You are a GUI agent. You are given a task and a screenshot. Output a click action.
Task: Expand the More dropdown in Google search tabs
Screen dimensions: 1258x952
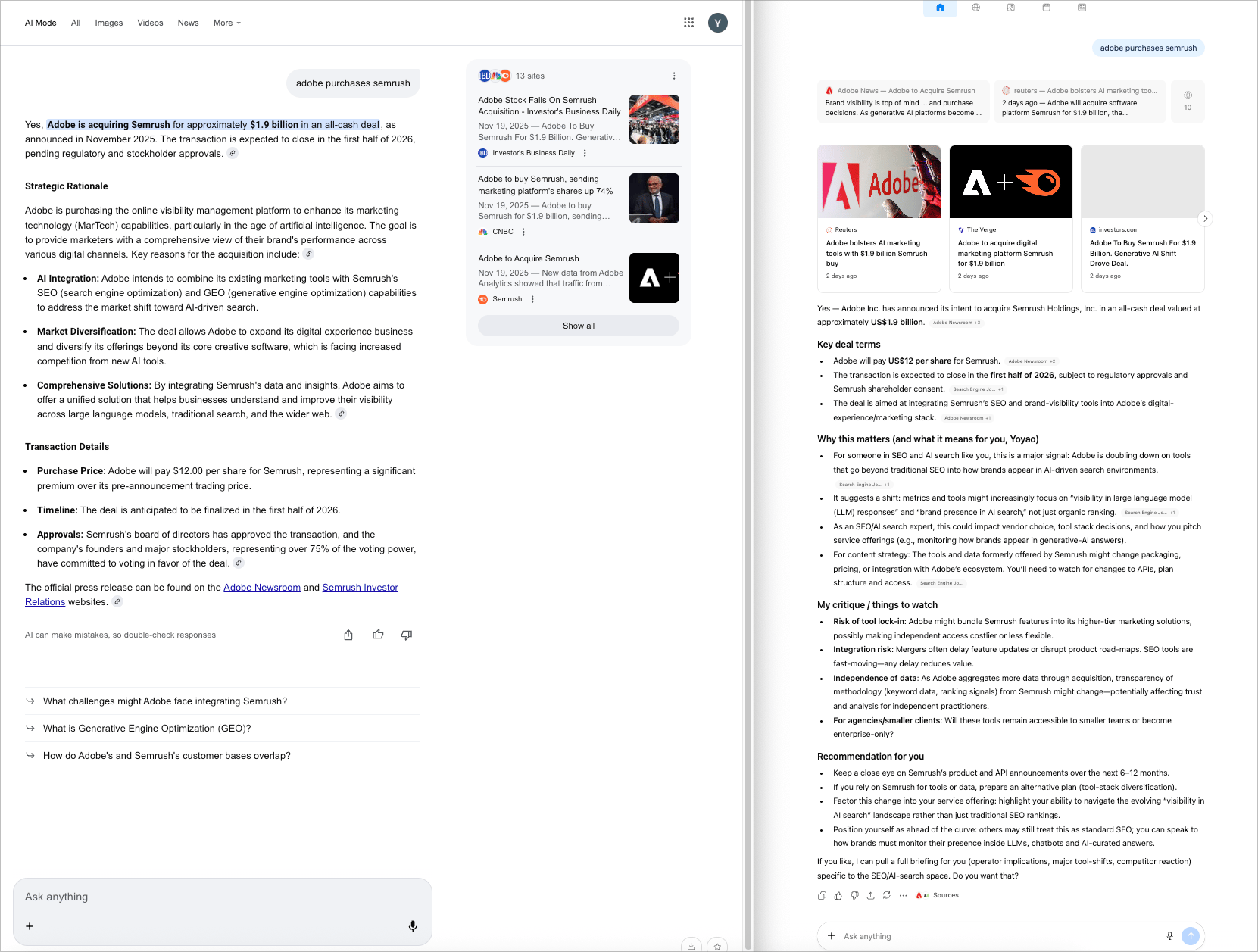tap(227, 23)
